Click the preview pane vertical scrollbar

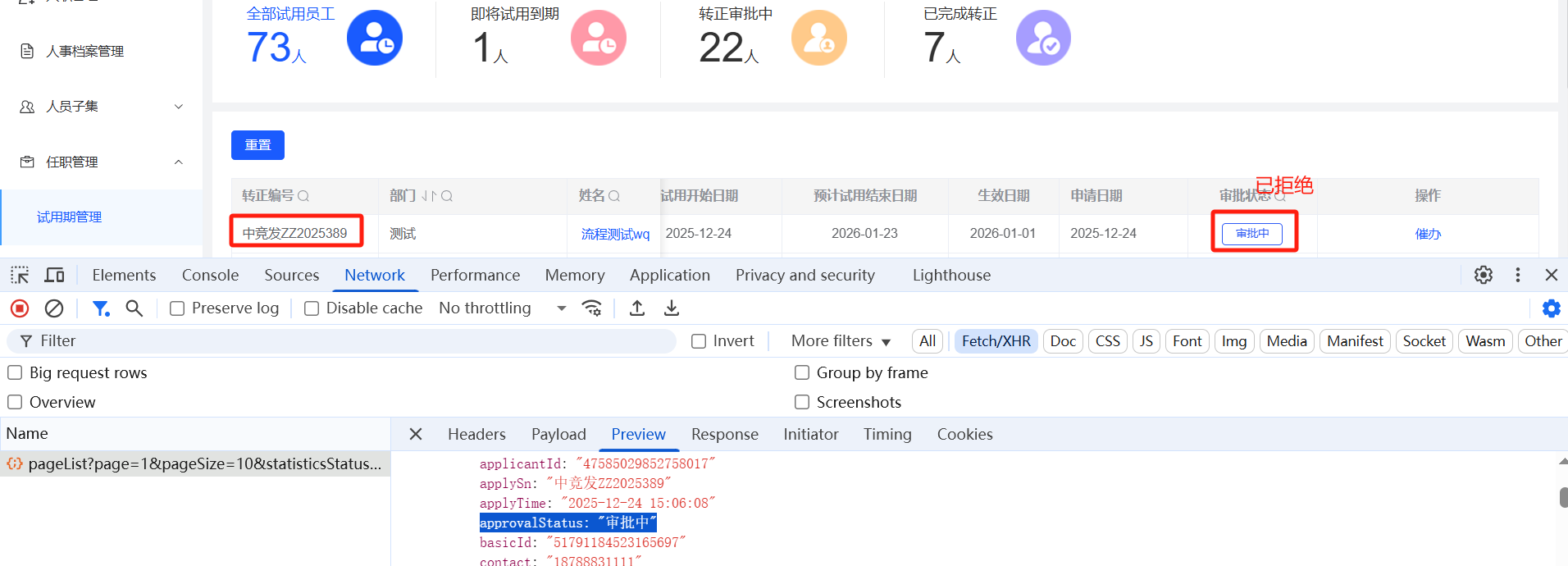(1563, 497)
